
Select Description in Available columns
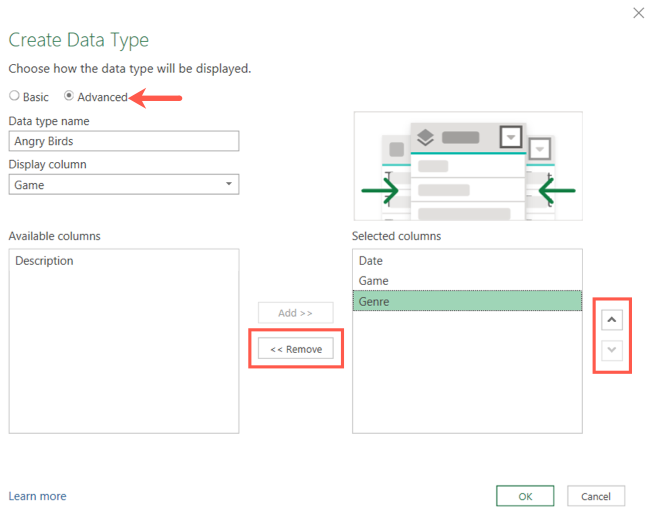44,261
